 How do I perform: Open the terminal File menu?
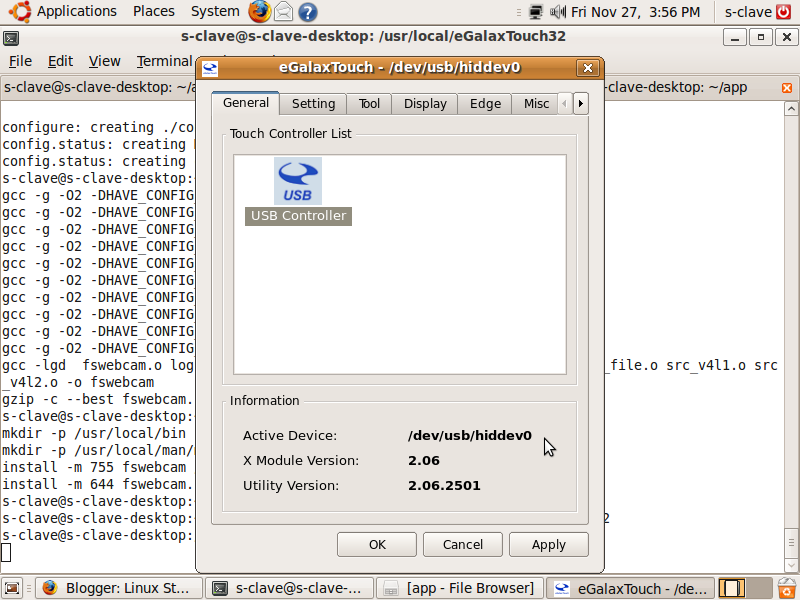click(20, 61)
